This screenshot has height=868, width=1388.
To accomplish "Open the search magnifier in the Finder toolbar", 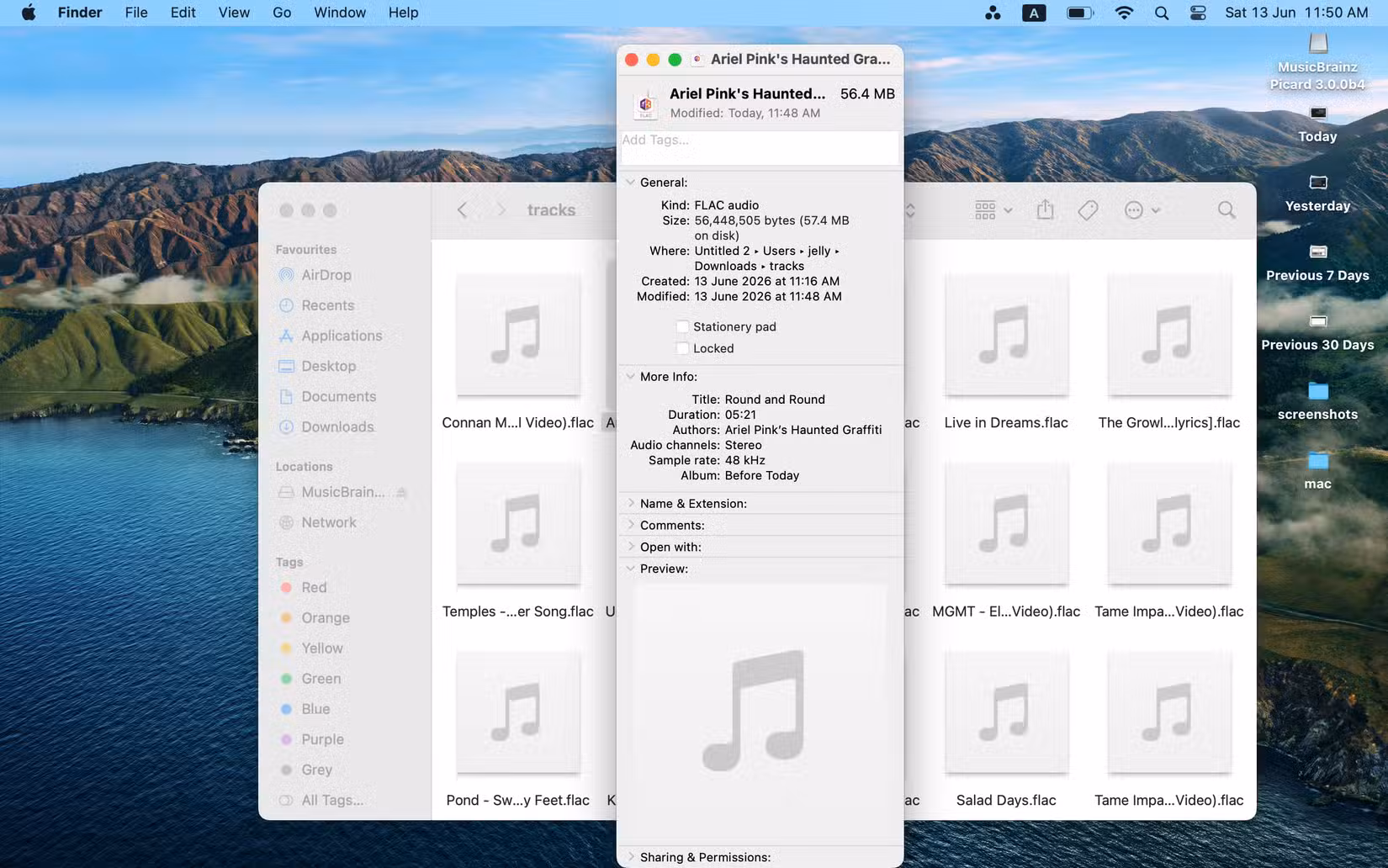I will [1226, 209].
